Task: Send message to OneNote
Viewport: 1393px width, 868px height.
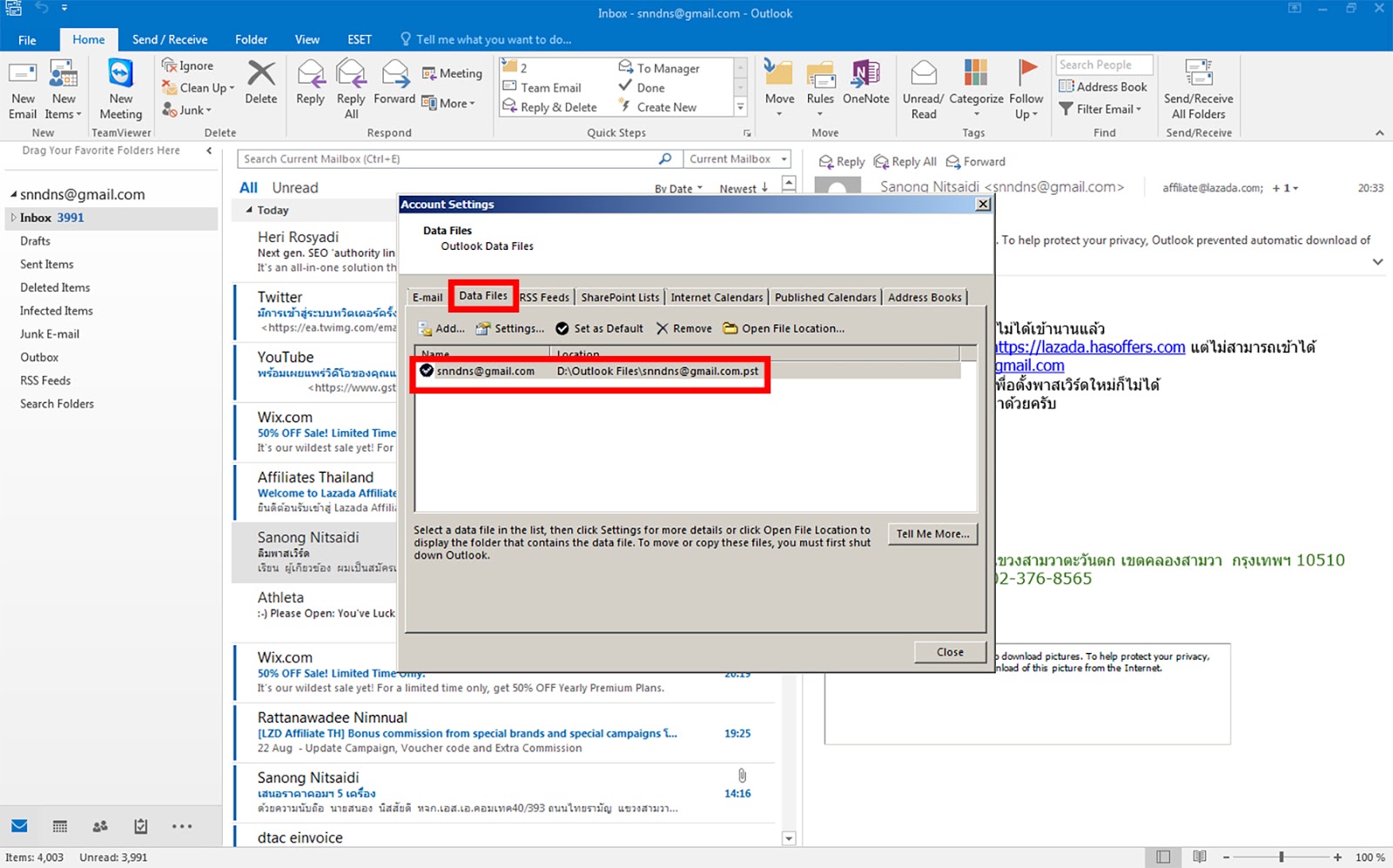Action: click(865, 83)
